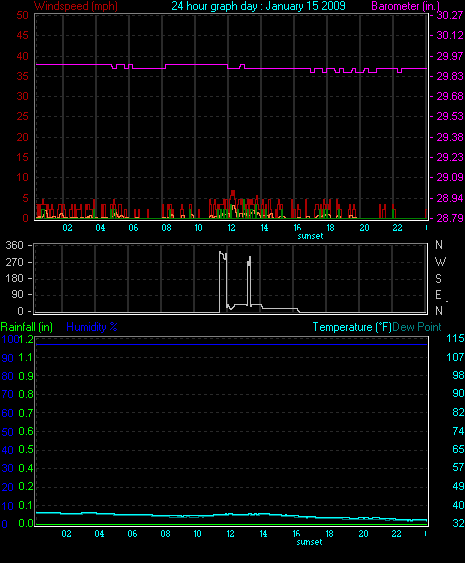Screen dimensions: 465x563
Task: Click the sunset marker under wind graph
Action: 310,236
